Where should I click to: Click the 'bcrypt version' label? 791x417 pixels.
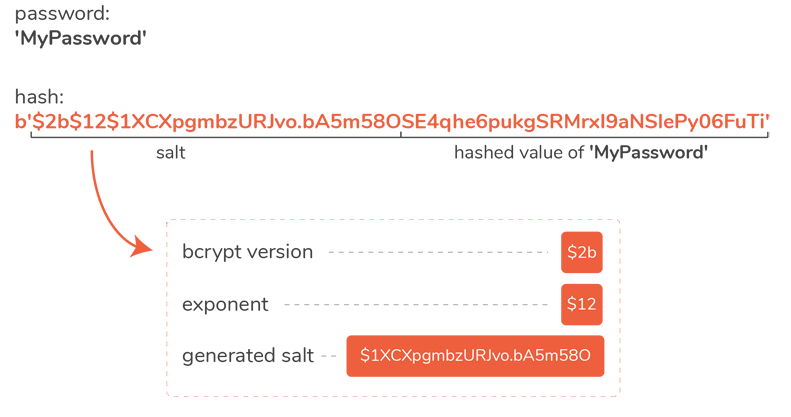pyautogui.click(x=247, y=252)
